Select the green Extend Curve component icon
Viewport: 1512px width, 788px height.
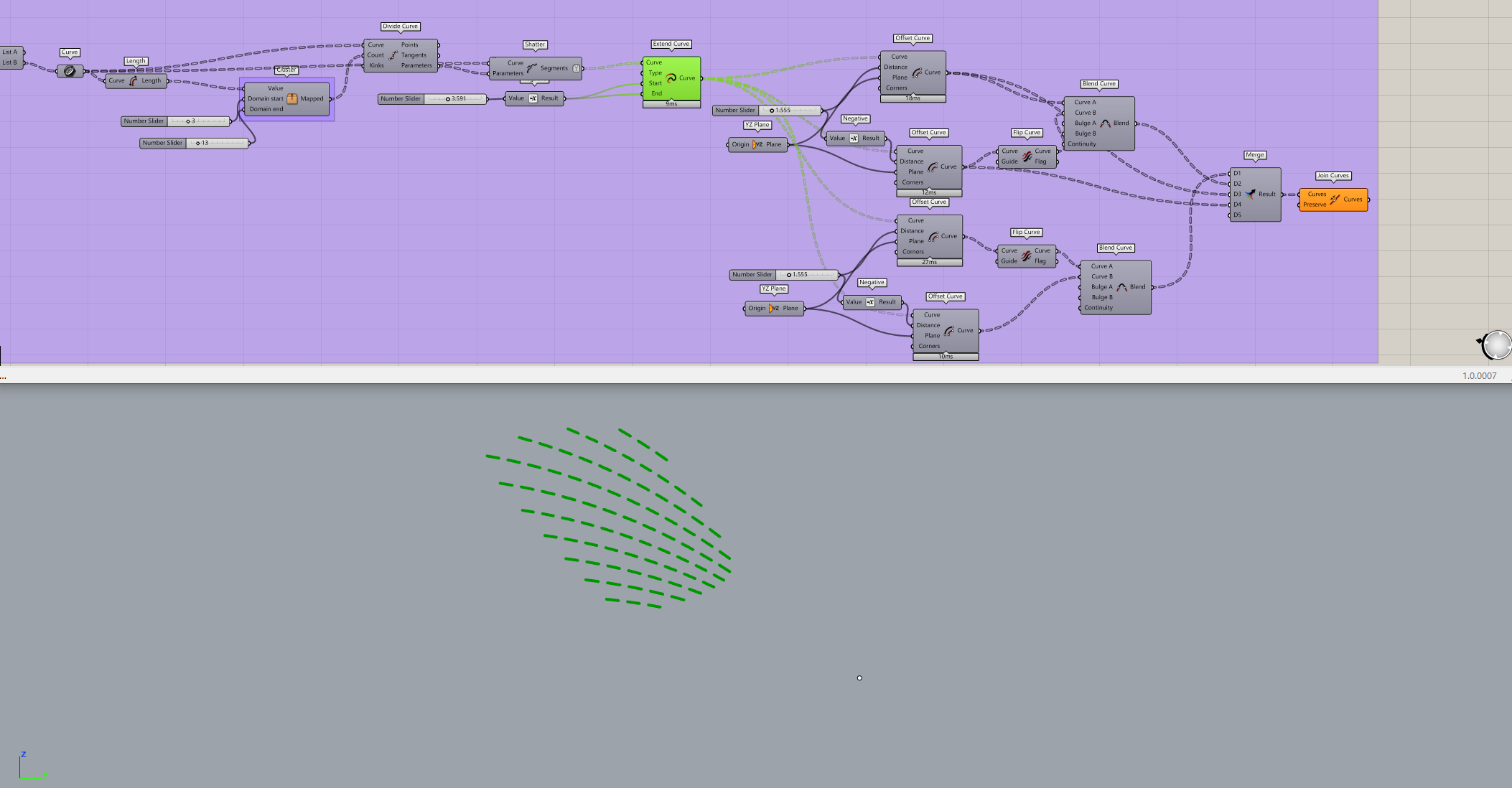click(671, 78)
